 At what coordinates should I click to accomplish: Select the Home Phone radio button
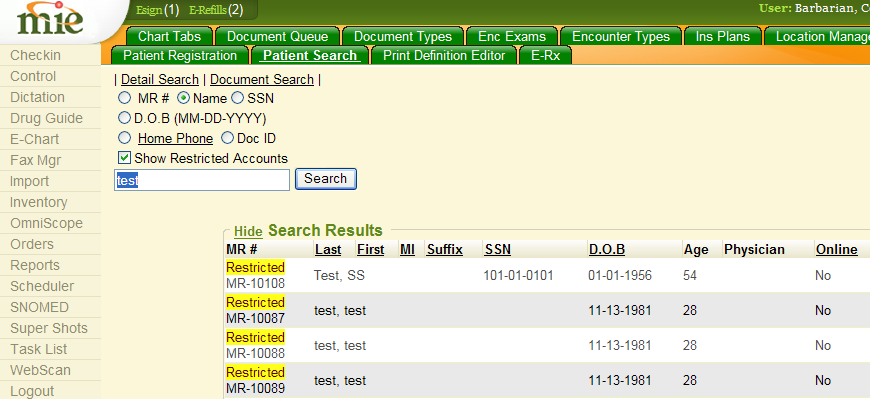pos(125,138)
